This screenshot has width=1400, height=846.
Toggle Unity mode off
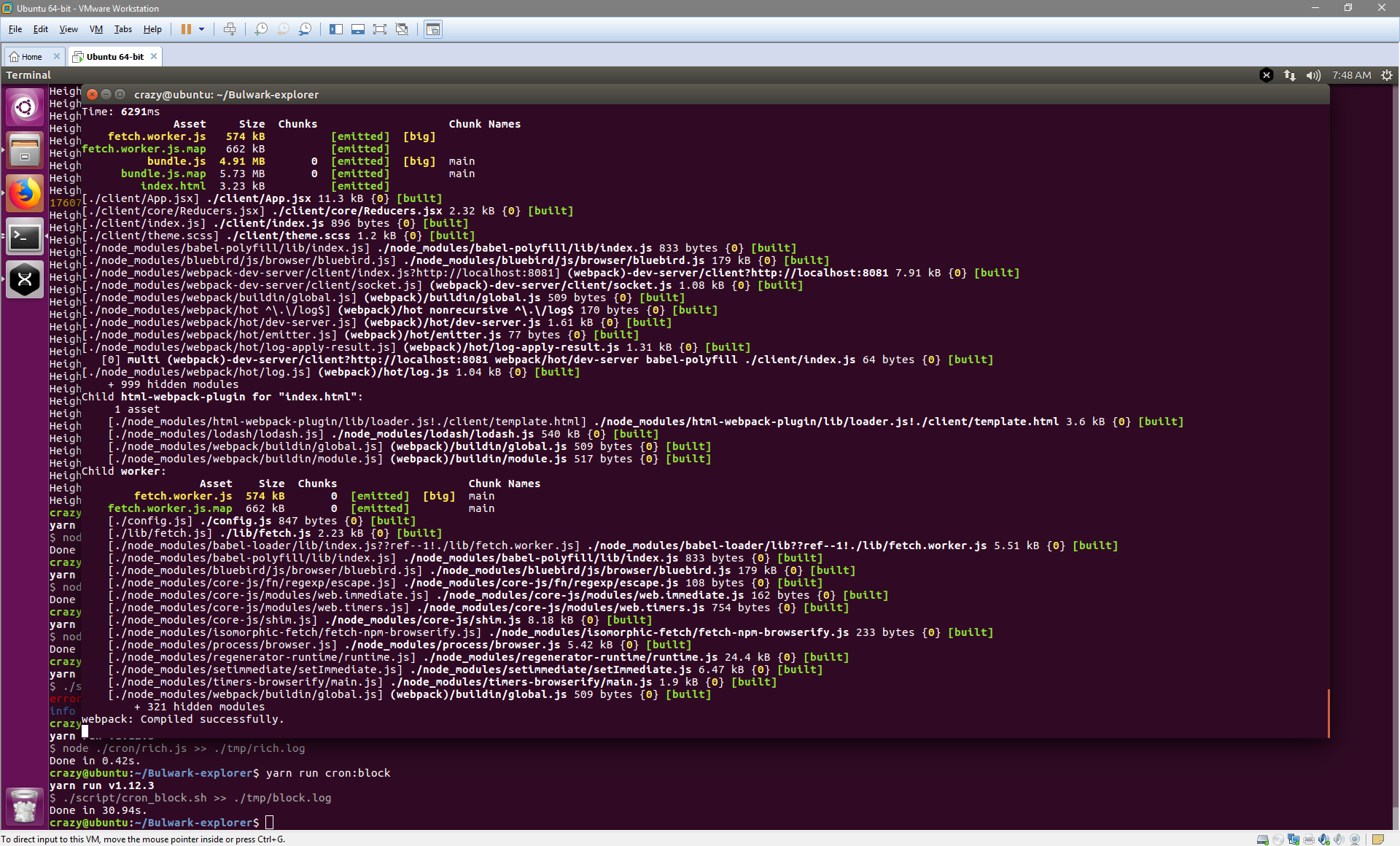tap(402, 29)
